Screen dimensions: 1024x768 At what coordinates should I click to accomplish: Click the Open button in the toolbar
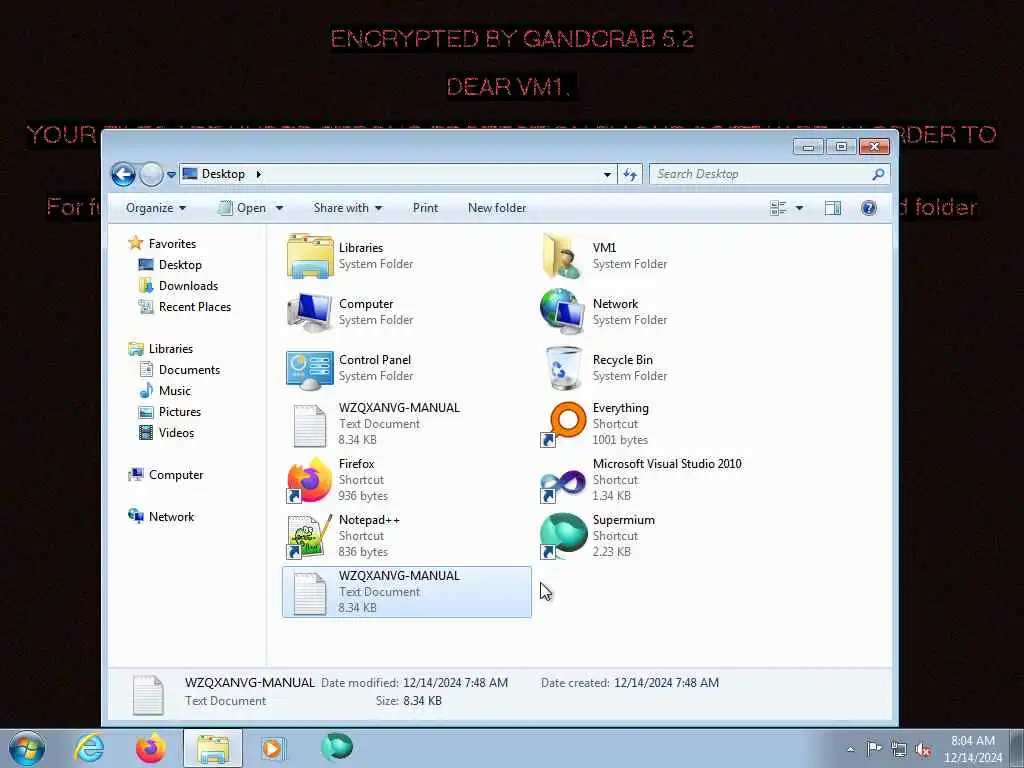point(244,208)
